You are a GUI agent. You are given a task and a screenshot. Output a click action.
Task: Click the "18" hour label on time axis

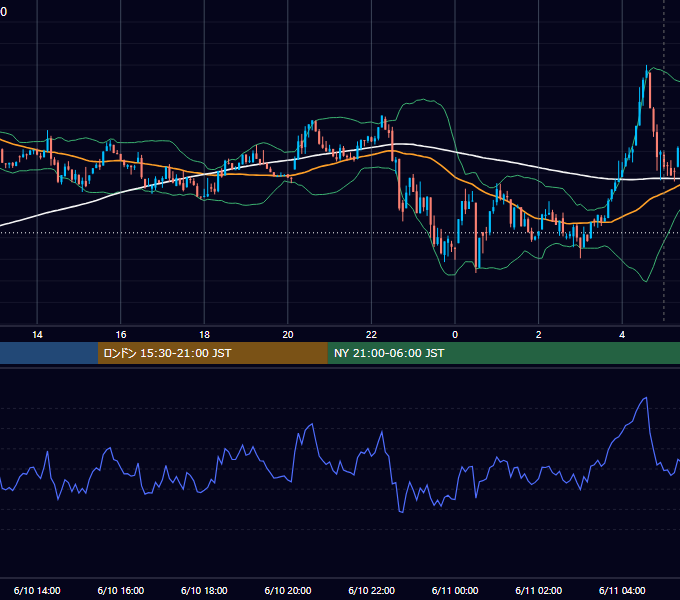pyautogui.click(x=204, y=335)
